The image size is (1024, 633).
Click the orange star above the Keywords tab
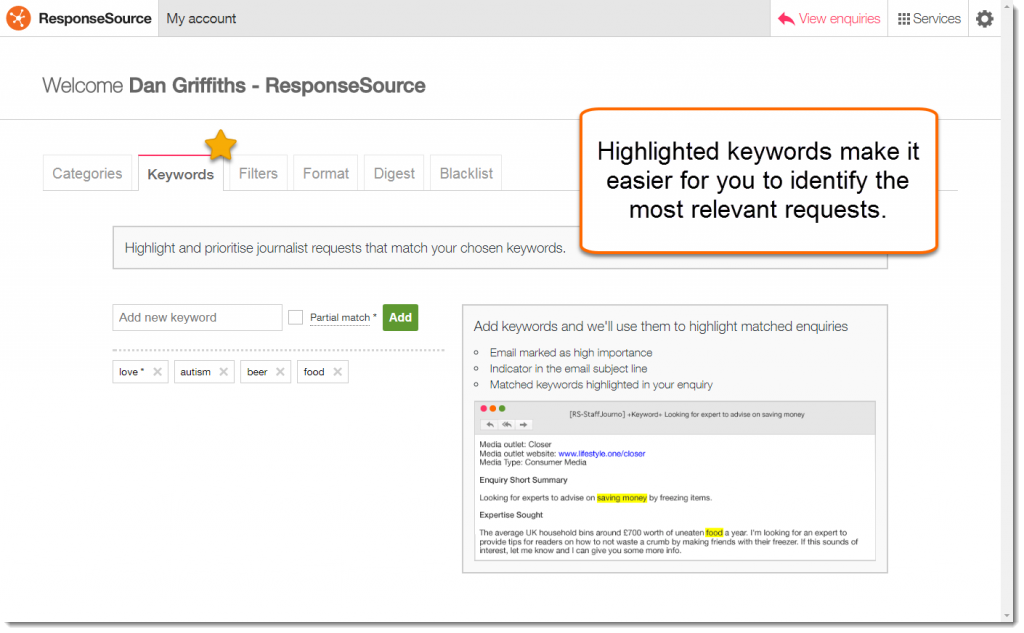[x=220, y=145]
